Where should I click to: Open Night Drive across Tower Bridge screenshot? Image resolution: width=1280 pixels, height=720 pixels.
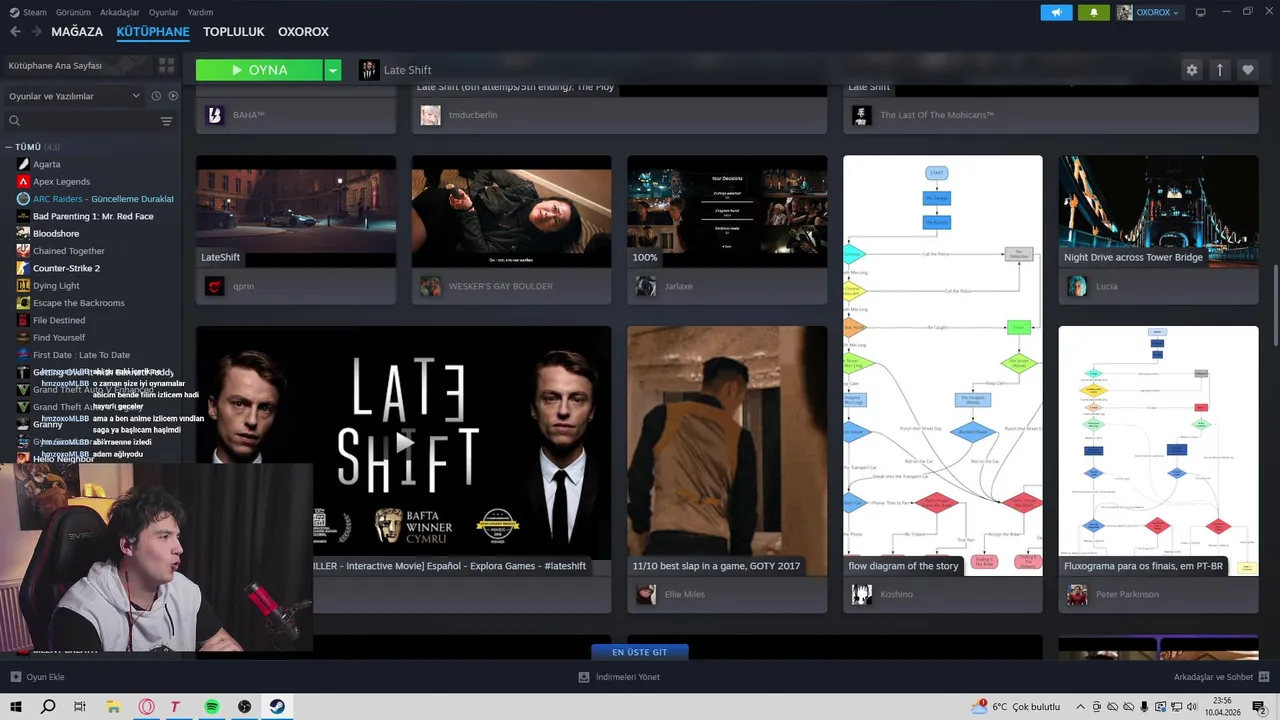[1159, 211]
